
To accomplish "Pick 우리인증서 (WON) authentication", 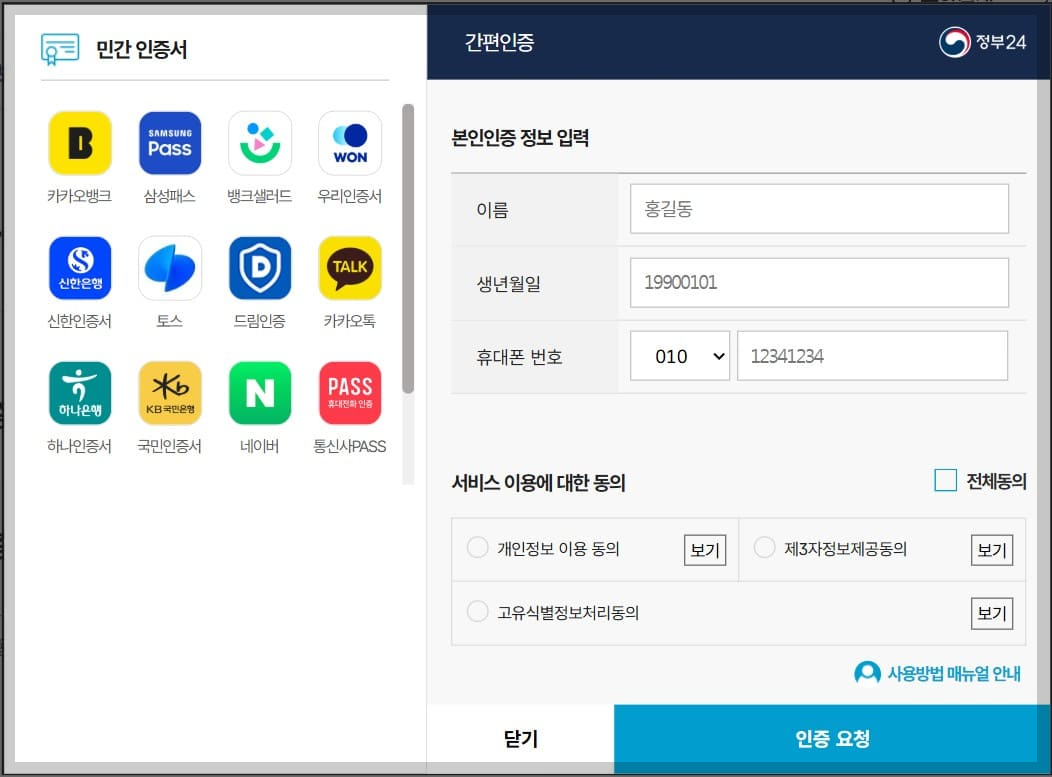I will tap(349, 142).
